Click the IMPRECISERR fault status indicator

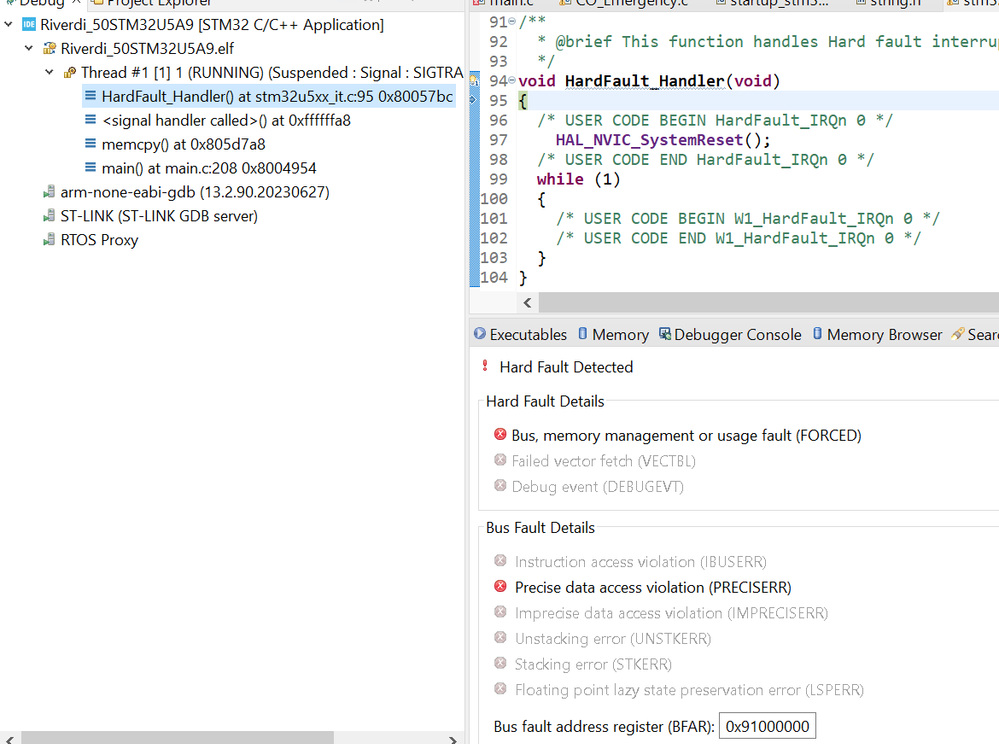tap(500, 612)
